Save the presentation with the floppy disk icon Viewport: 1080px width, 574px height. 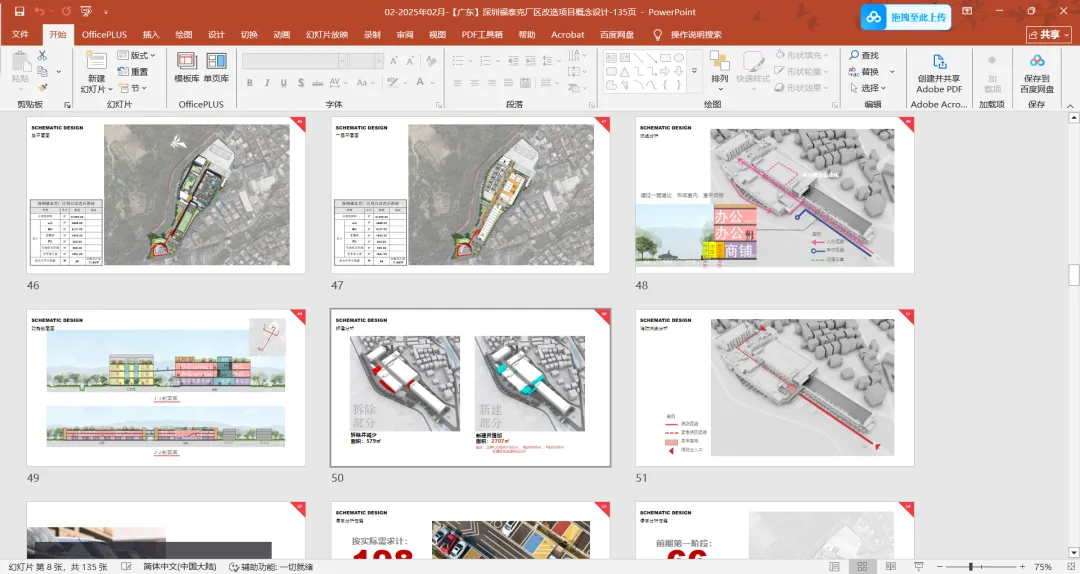point(19,12)
